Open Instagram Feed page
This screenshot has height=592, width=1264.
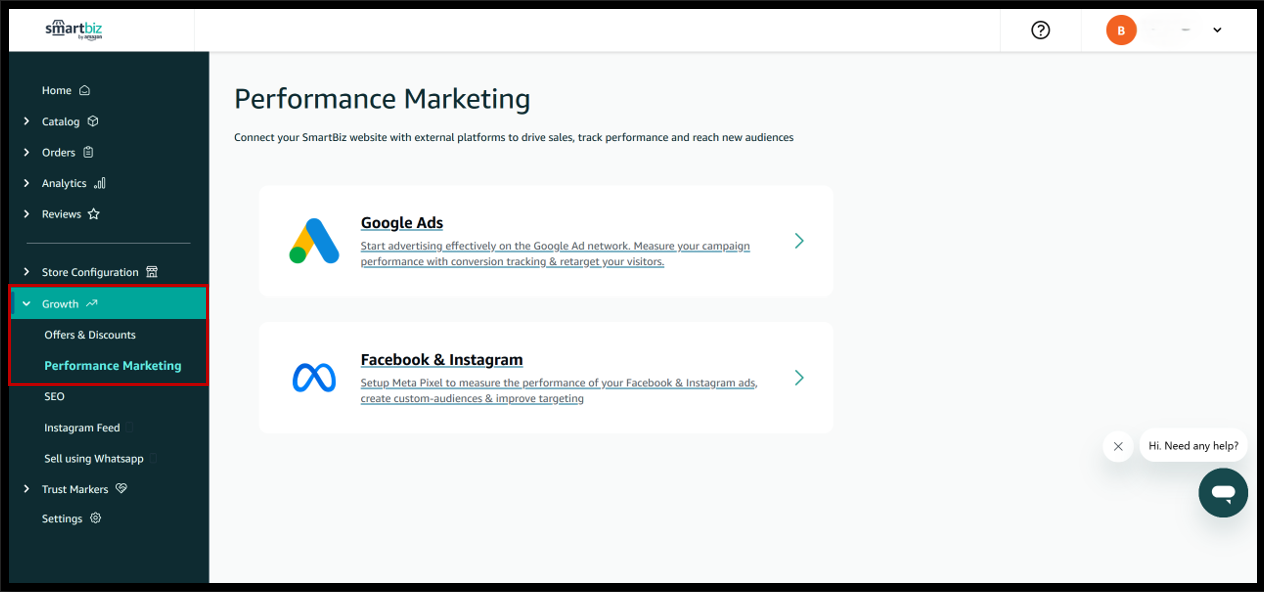coord(82,427)
